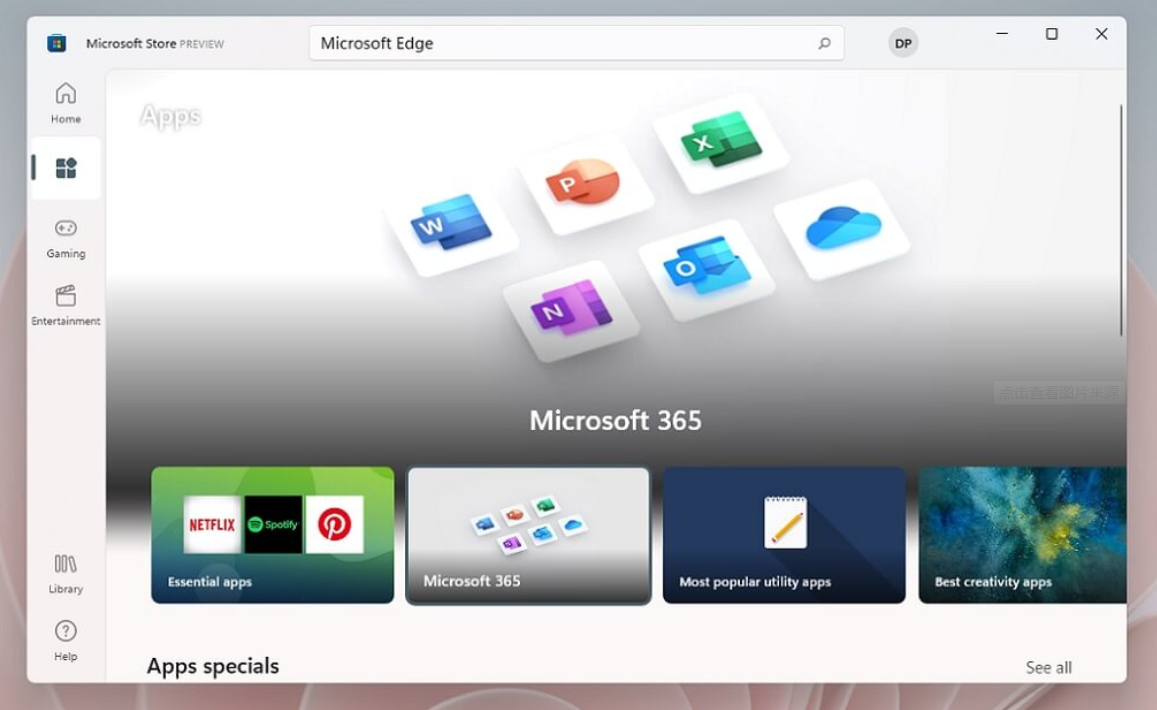Select the Apps sidebar icon

pyautogui.click(x=66, y=168)
